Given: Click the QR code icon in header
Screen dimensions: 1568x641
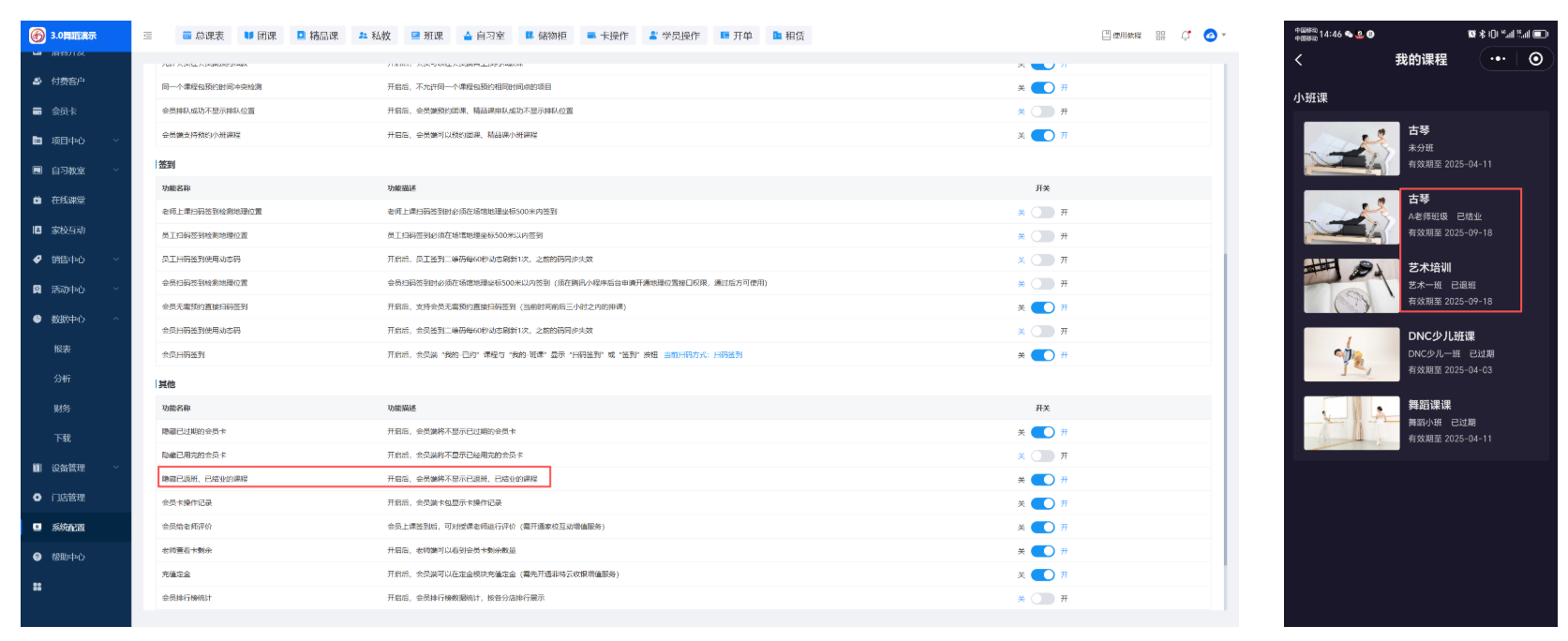Looking at the screenshot, I should point(1160,36).
